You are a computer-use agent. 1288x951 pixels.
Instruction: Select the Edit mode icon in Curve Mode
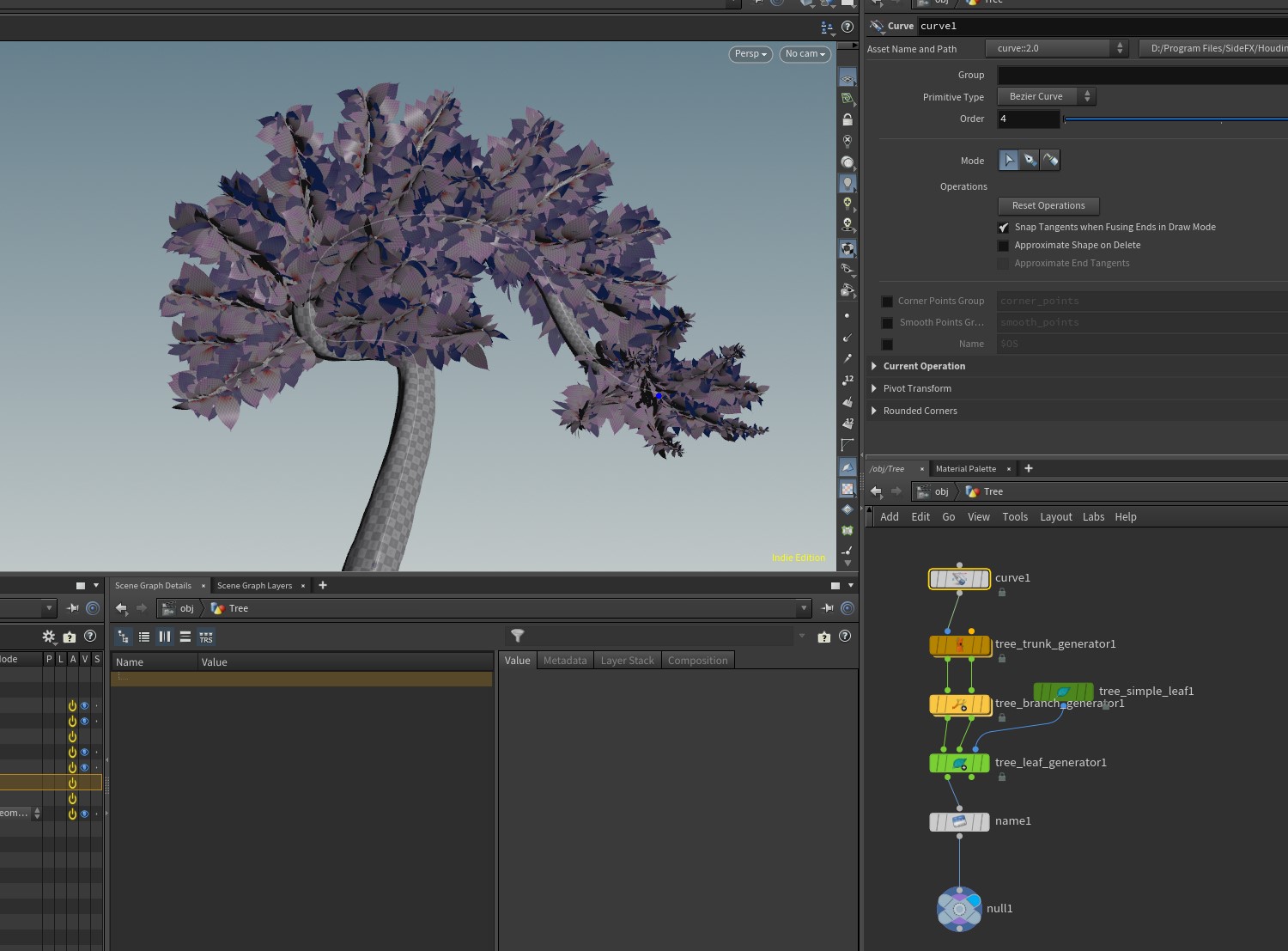click(x=1050, y=160)
